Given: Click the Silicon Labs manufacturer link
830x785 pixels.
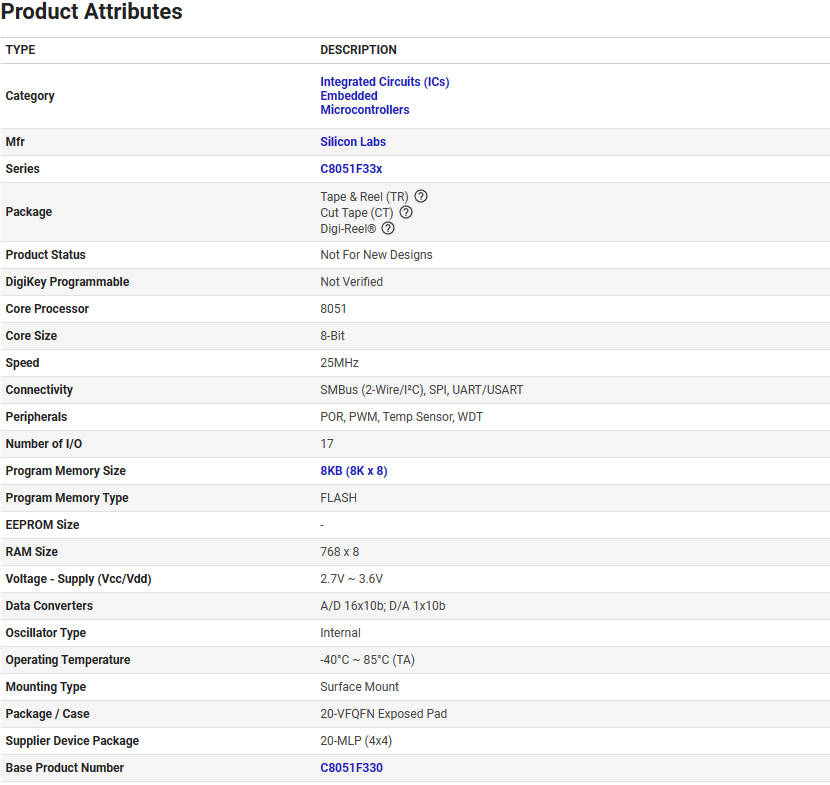Looking at the screenshot, I should [x=352, y=142].
